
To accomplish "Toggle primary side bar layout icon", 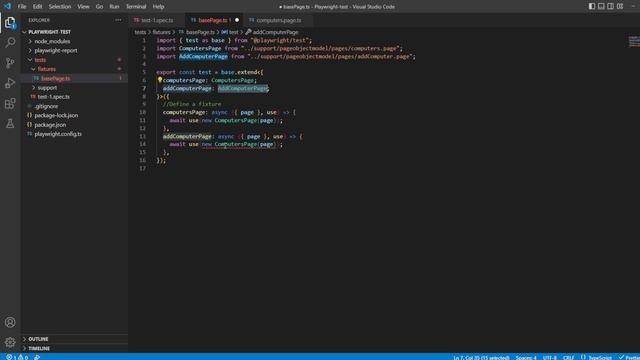I will [x=592, y=6].
